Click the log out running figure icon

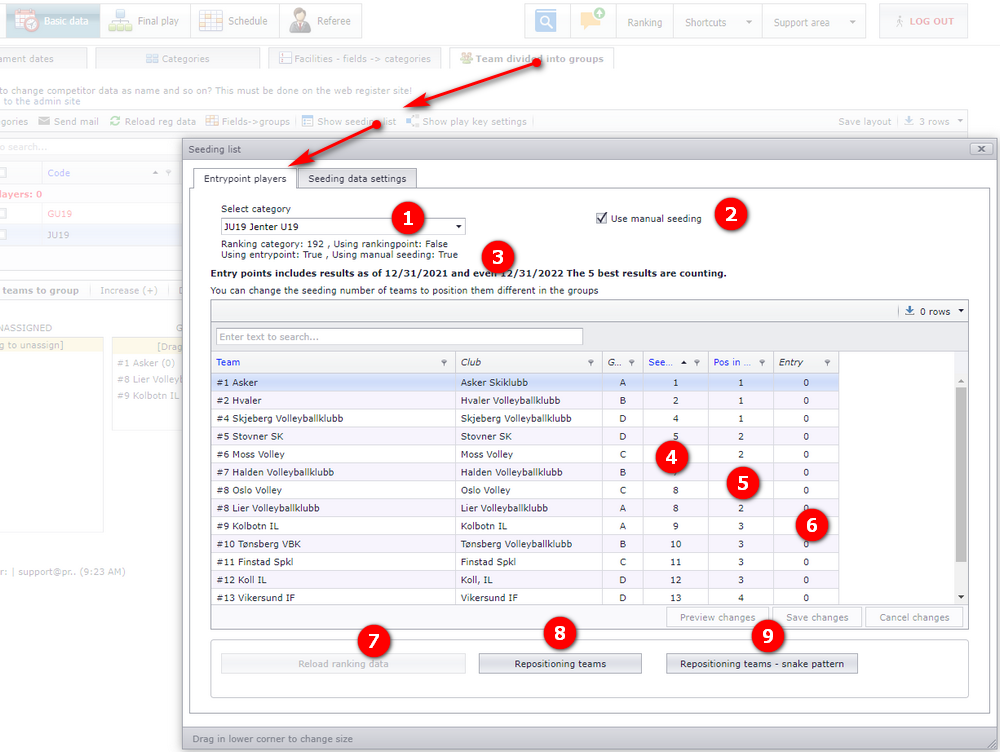click(x=900, y=21)
